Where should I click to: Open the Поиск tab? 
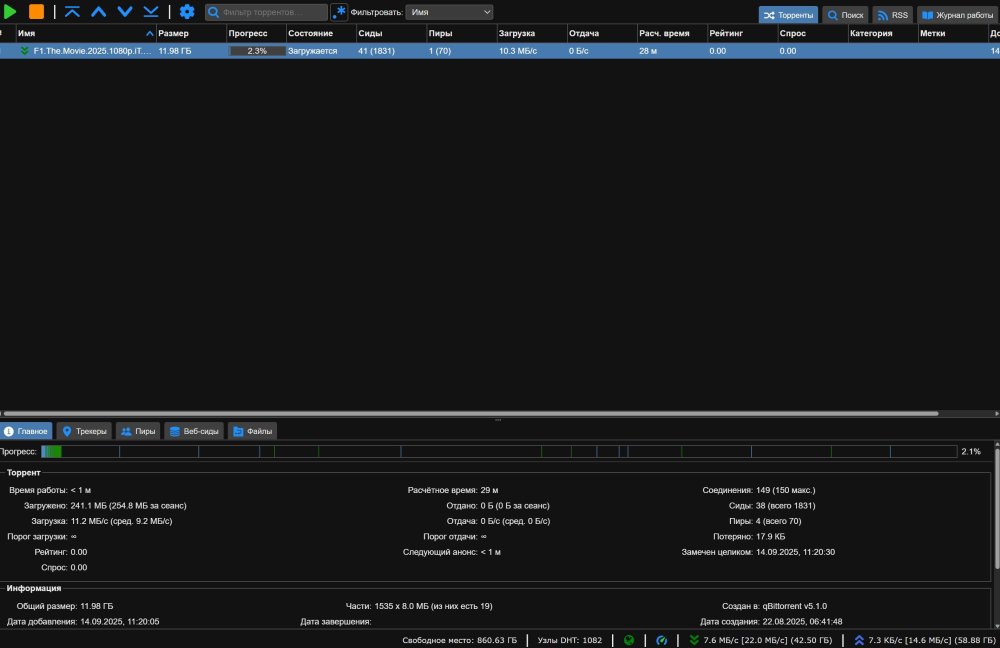[x=845, y=15]
